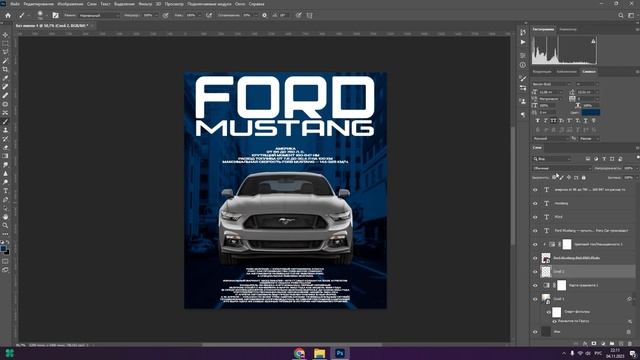Click the foreground color swatch in toolbar
The height and width of the screenshot is (360, 640).
click(4, 248)
